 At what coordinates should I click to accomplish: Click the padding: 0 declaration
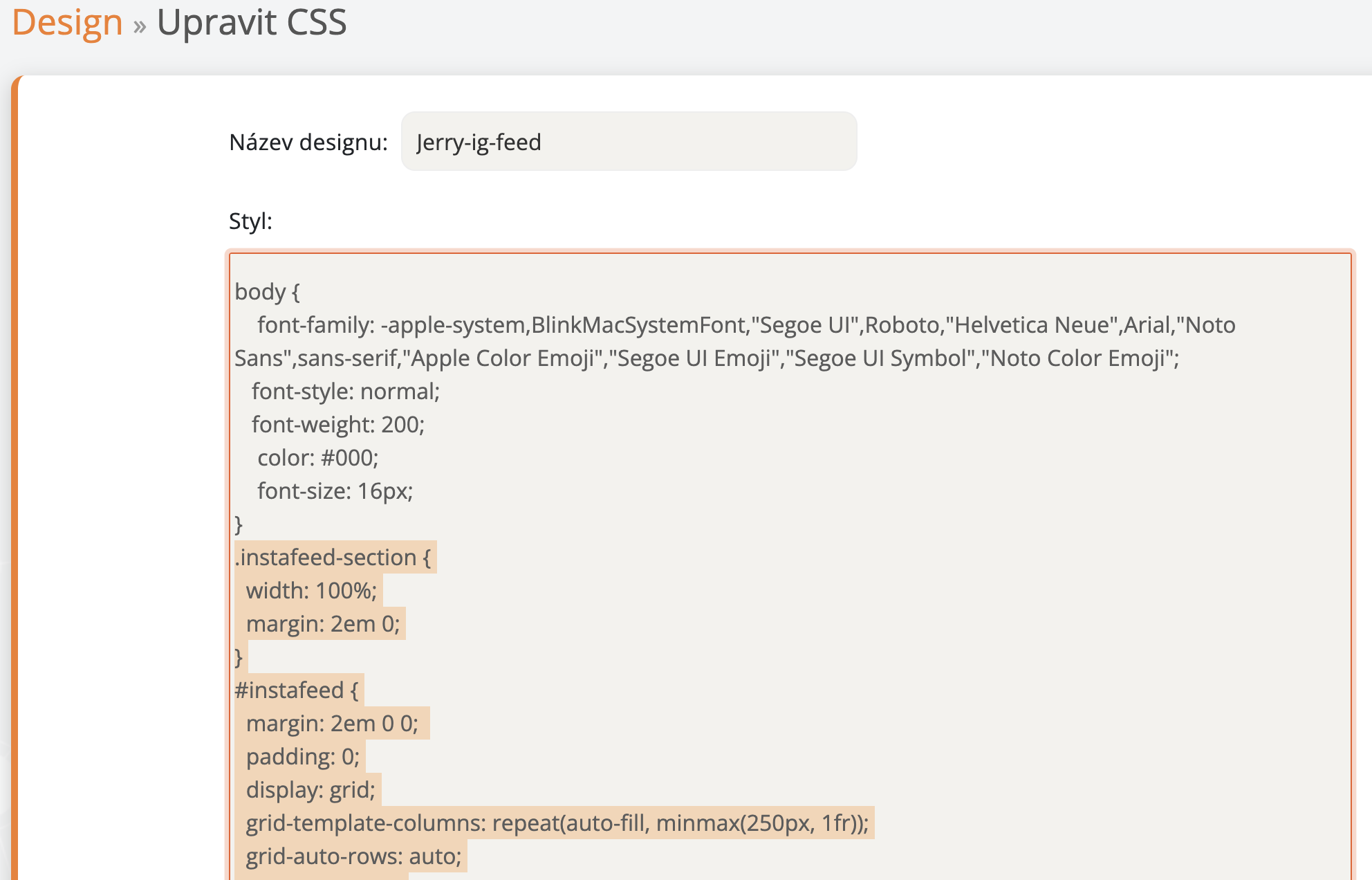(x=302, y=757)
